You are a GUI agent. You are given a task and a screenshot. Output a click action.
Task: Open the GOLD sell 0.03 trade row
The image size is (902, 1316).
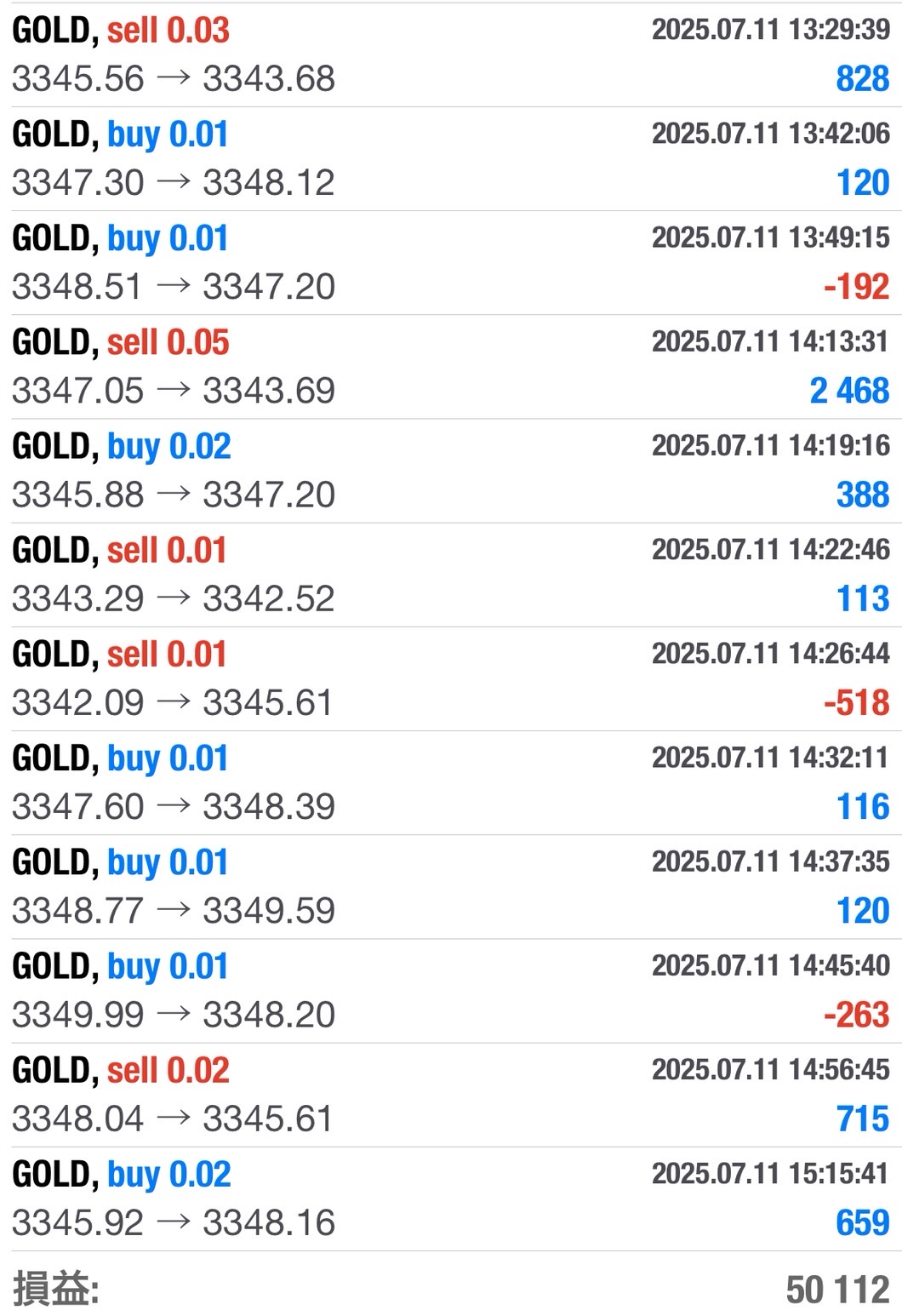pos(451,54)
